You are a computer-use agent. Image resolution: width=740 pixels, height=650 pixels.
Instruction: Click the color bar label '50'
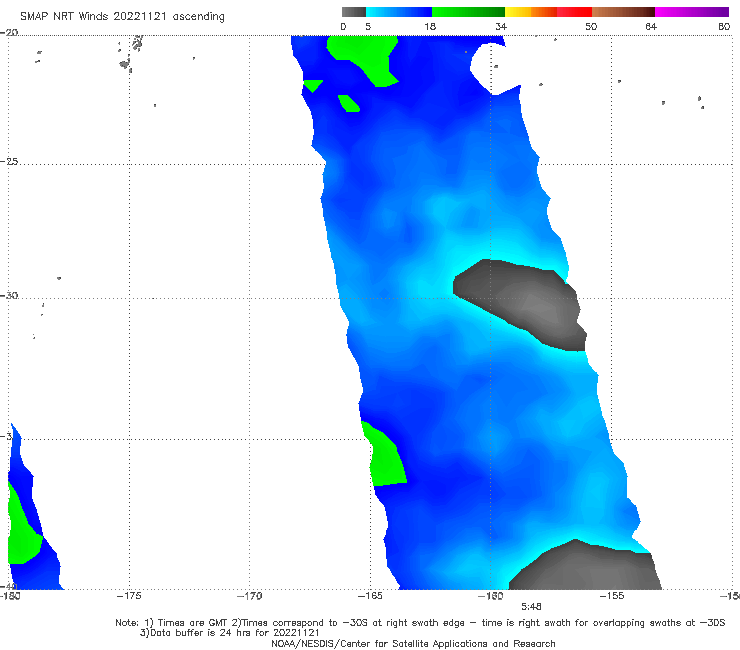[591, 26]
